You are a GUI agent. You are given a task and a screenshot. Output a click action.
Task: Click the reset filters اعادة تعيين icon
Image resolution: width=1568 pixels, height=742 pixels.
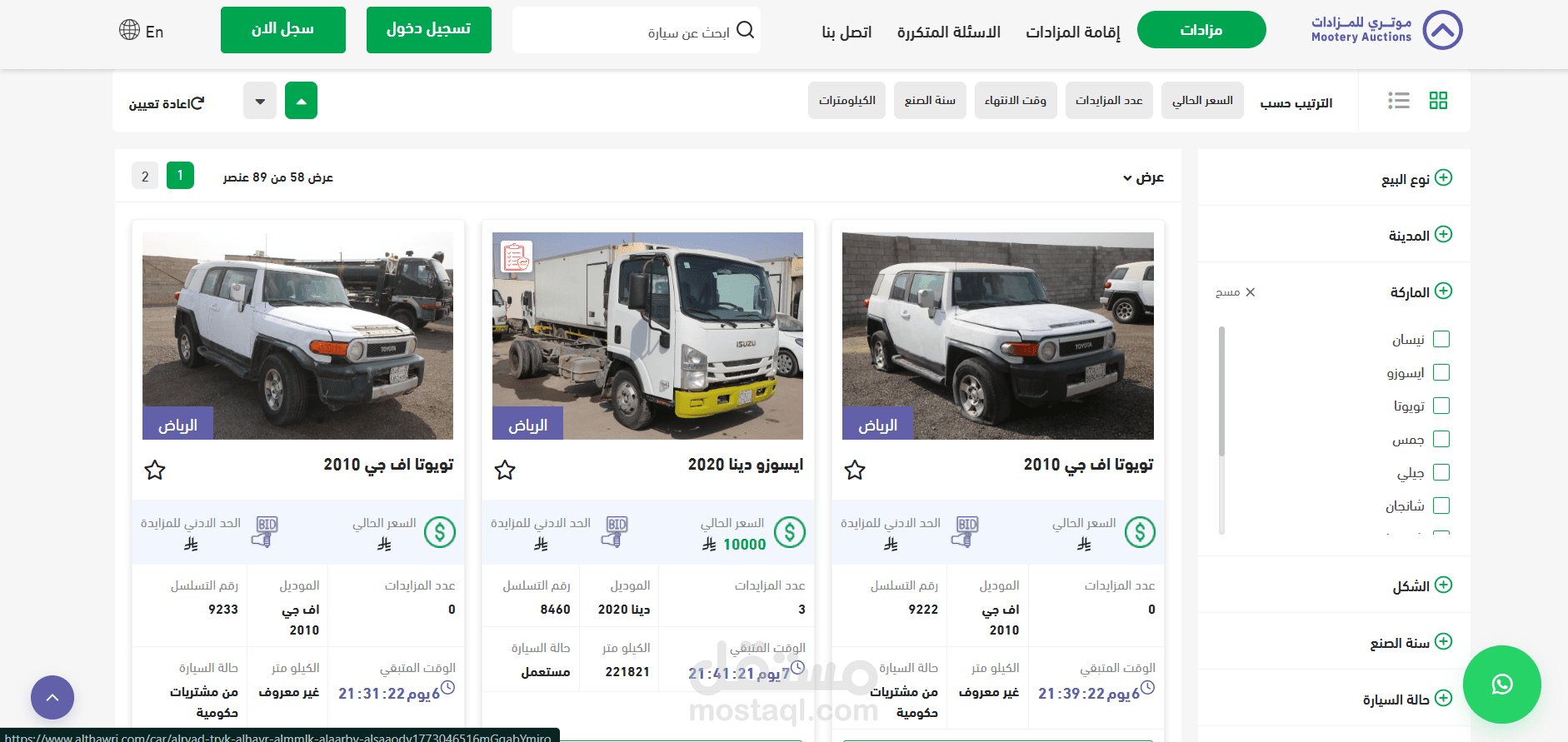(167, 103)
